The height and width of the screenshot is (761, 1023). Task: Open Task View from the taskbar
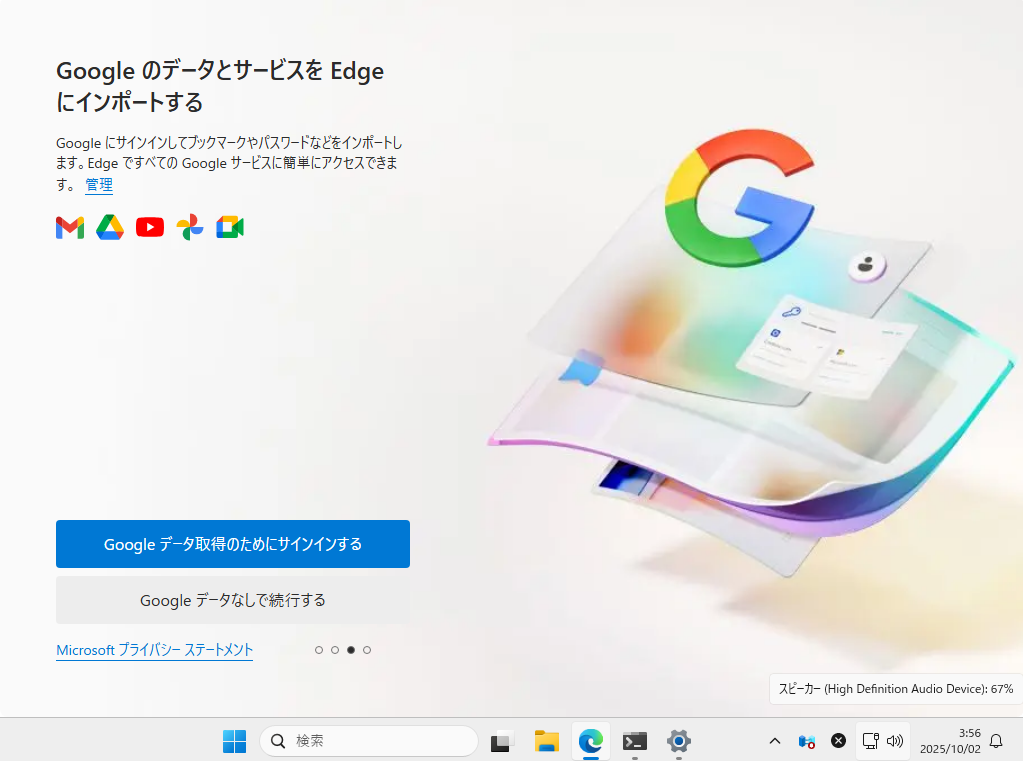[501, 741]
